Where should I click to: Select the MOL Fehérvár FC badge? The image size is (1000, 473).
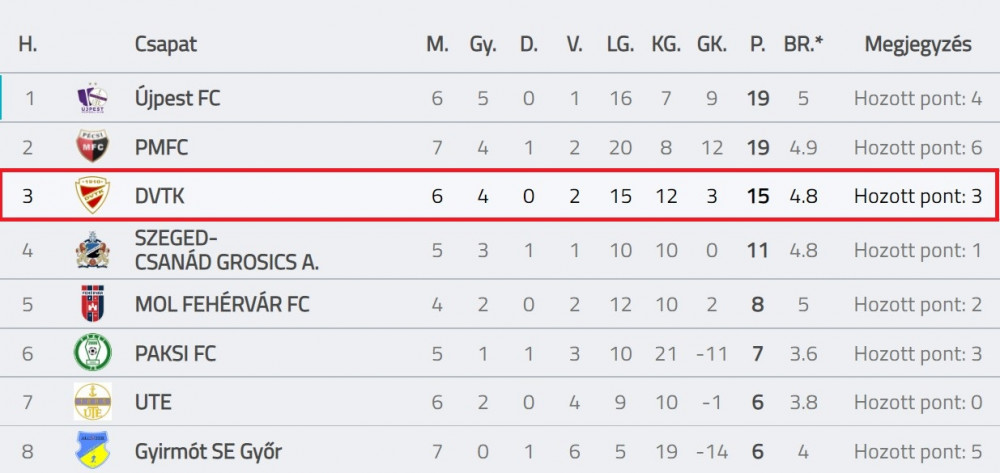[92, 303]
